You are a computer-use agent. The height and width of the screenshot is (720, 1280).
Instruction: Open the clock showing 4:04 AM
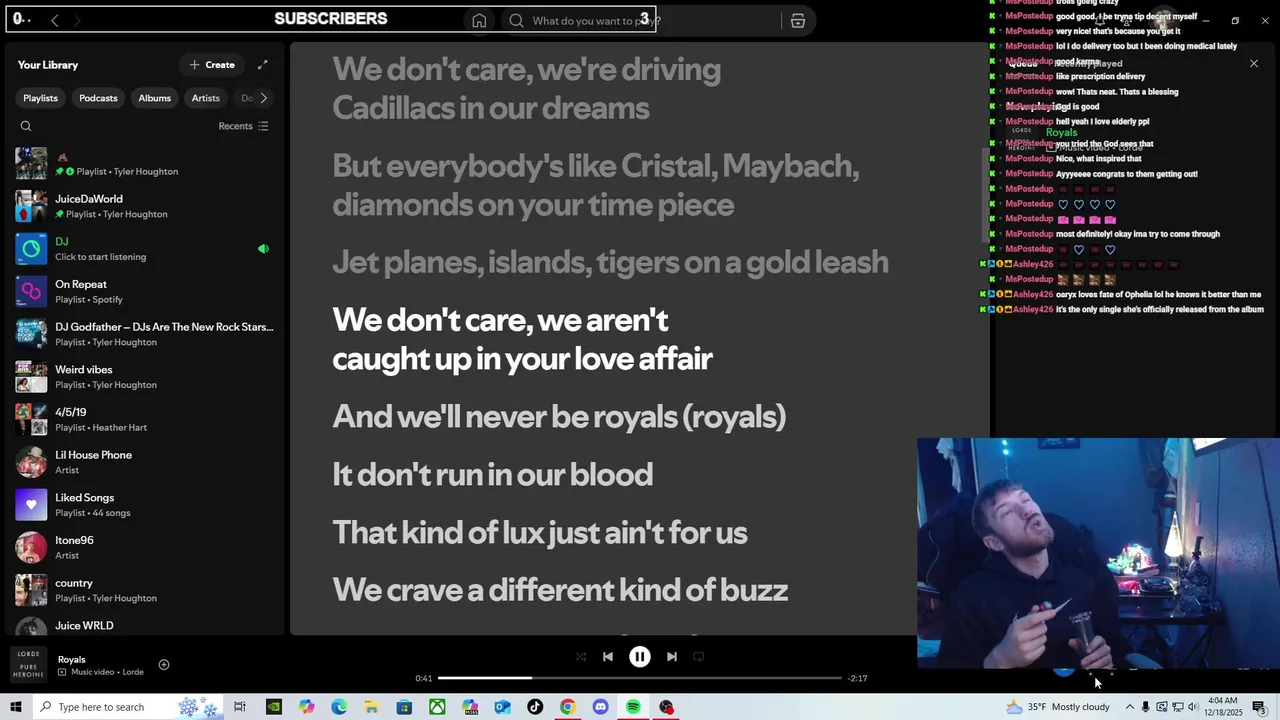[x=1223, y=707]
